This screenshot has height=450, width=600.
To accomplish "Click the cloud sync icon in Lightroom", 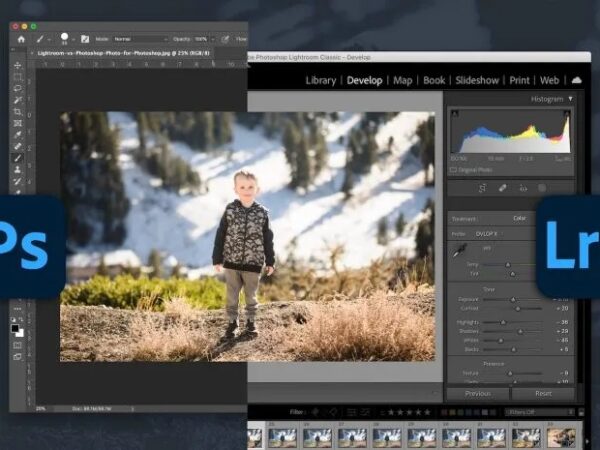I will 576,80.
